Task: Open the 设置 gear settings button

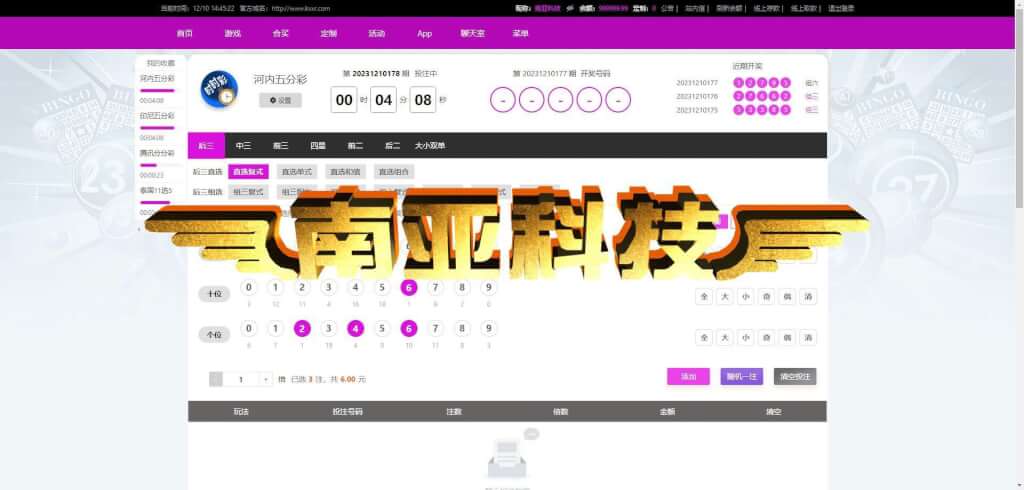Action: [x=280, y=101]
